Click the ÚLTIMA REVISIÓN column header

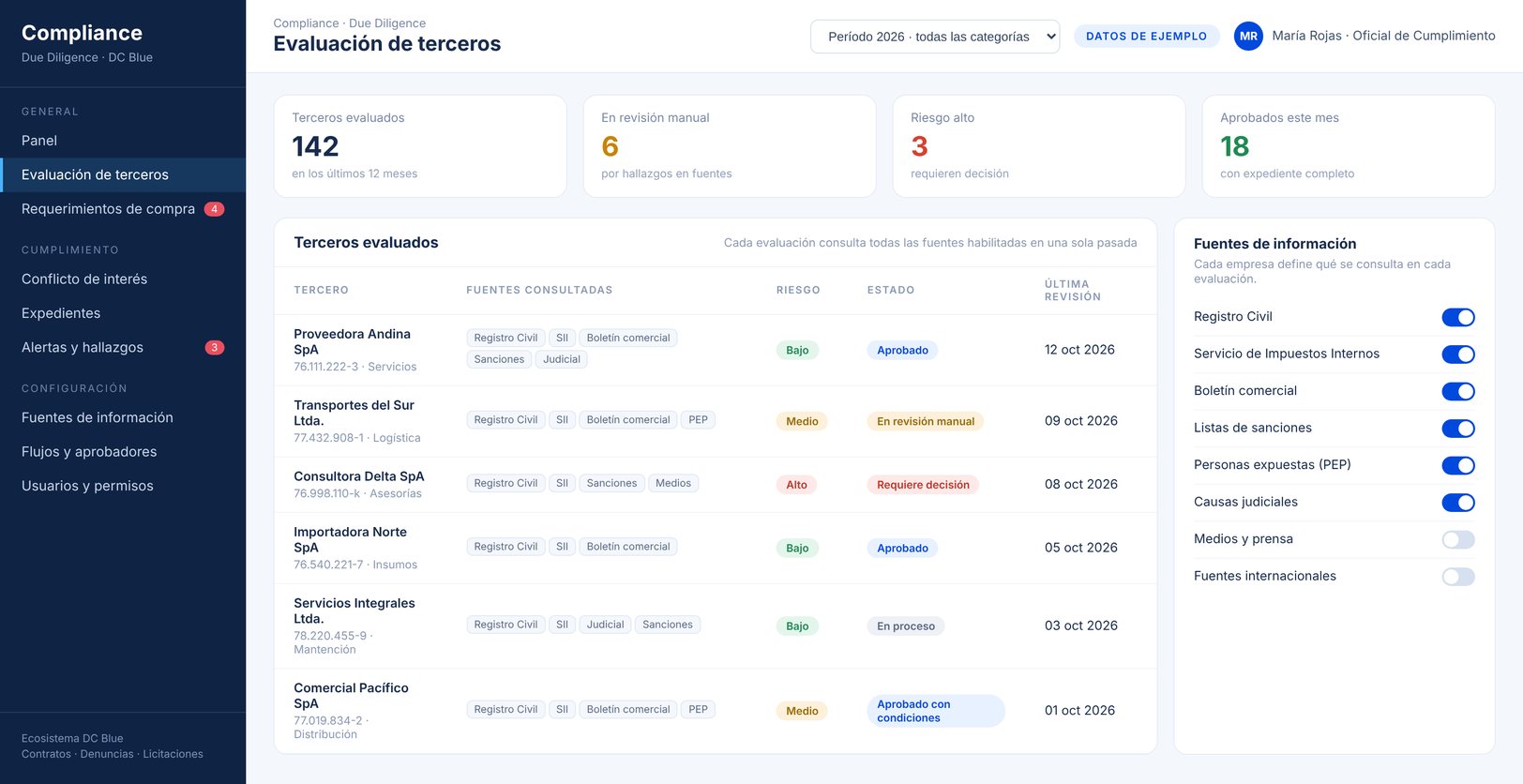(1073, 291)
